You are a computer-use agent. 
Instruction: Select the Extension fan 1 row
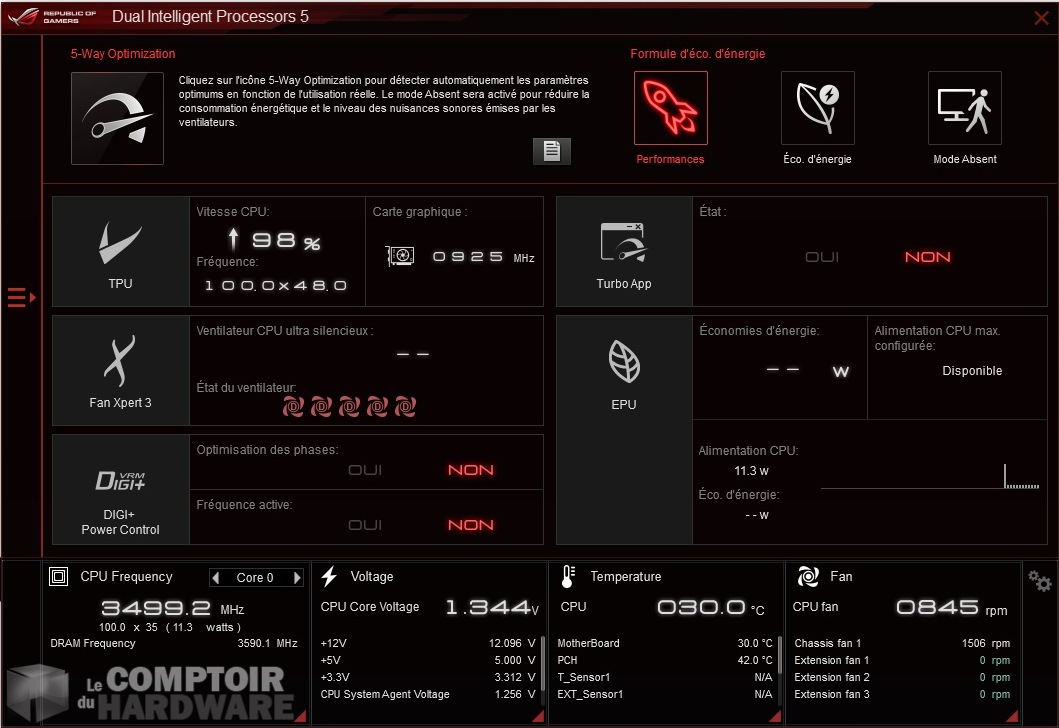[x=902, y=660]
